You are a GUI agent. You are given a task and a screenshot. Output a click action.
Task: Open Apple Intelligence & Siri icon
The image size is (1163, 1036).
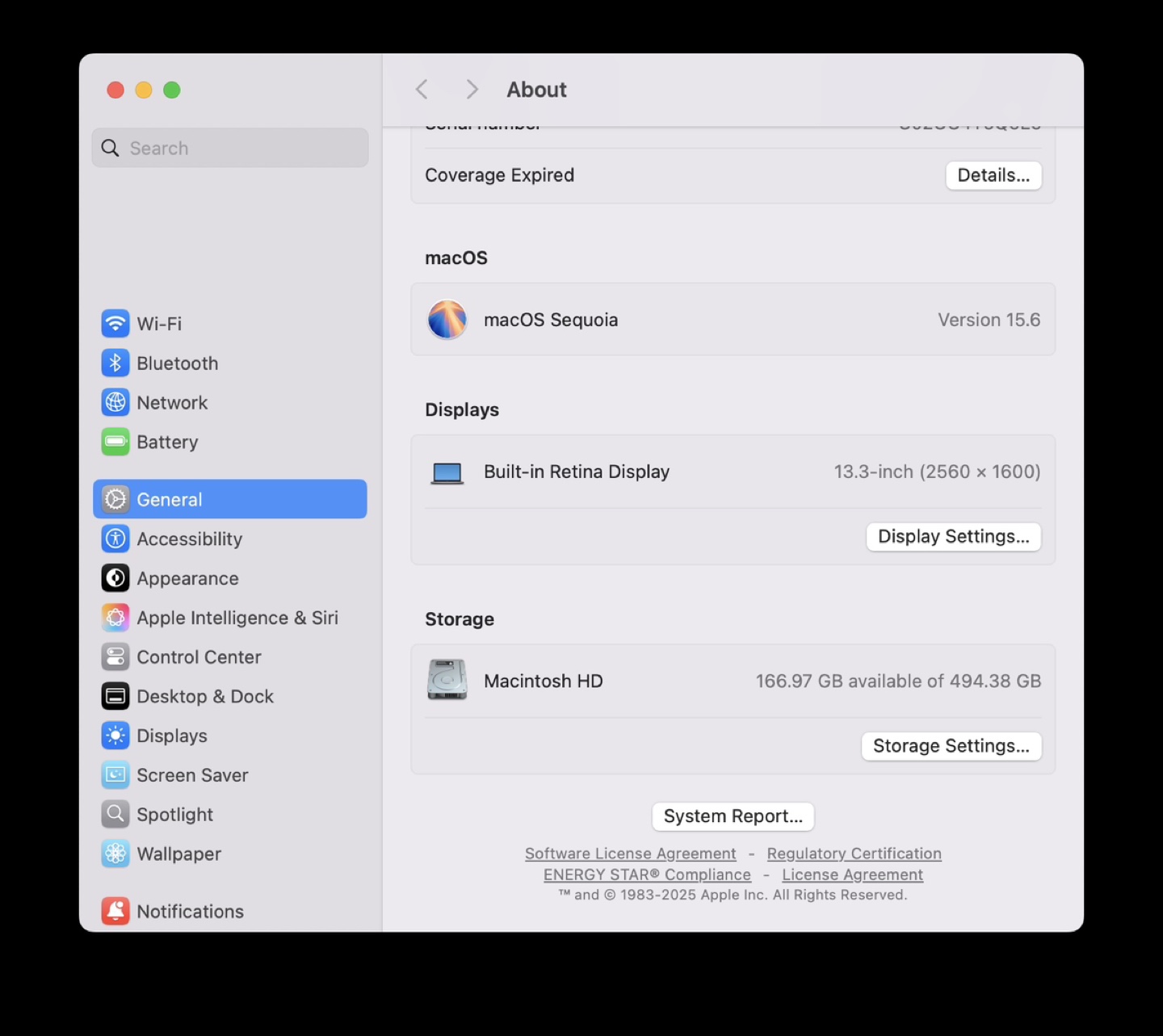(x=115, y=618)
